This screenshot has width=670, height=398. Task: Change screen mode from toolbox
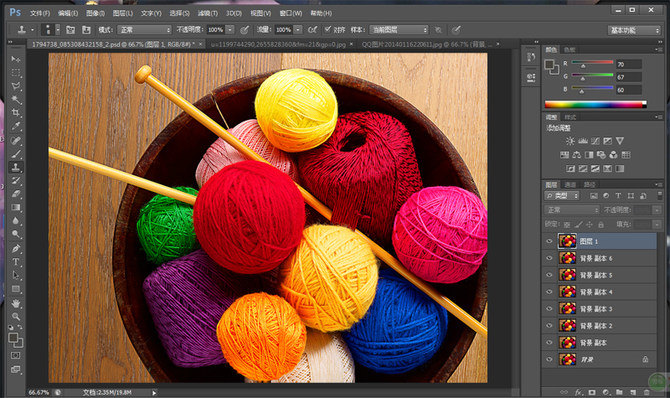[16, 369]
